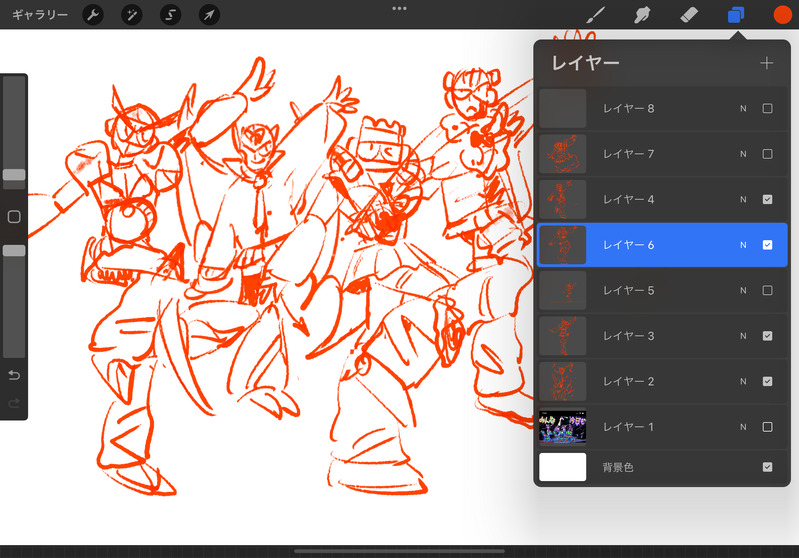Open the Selection S tool
Image resolution: width=799 pixels, height=558 pixels.
pos(170,15)
